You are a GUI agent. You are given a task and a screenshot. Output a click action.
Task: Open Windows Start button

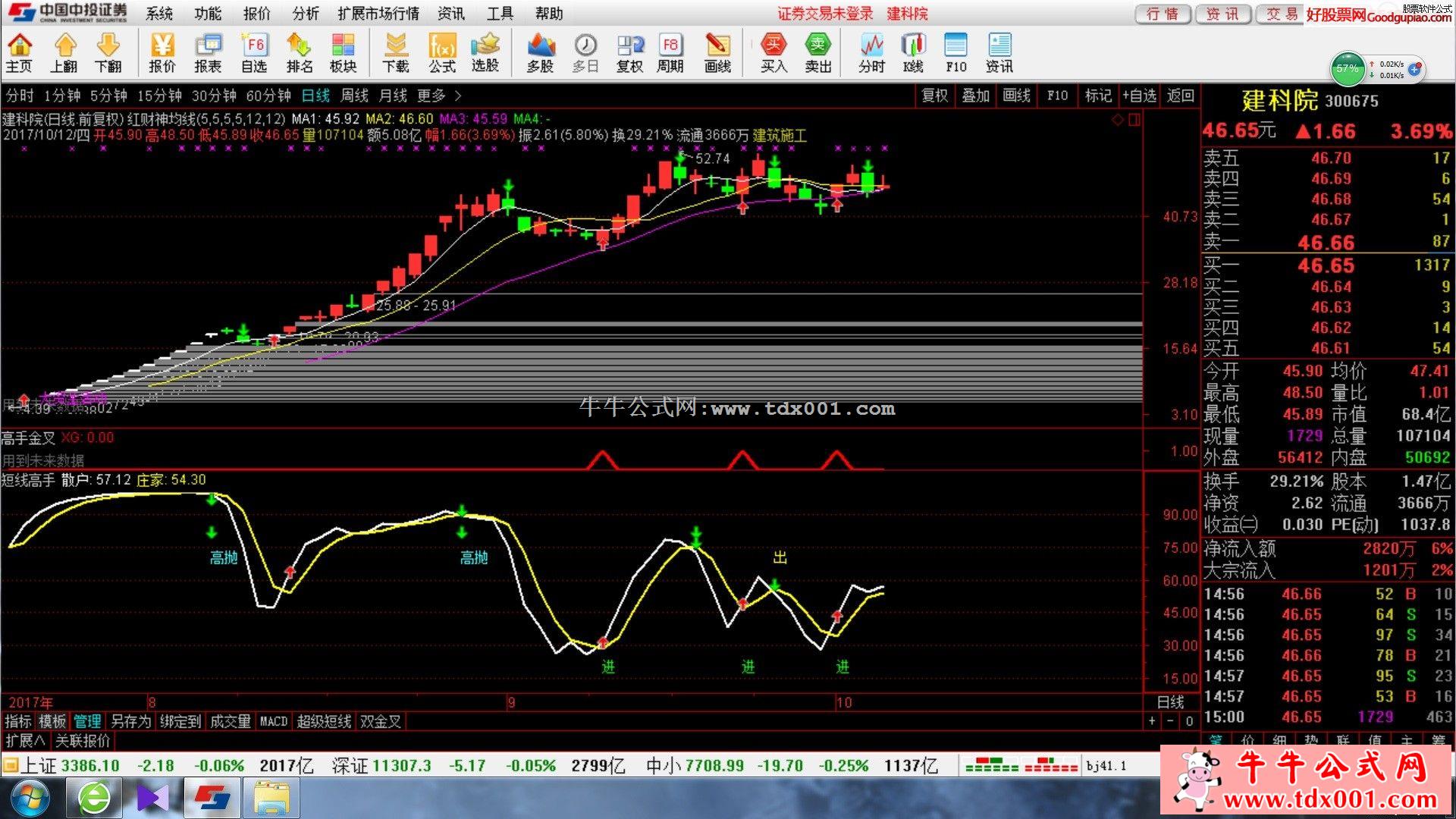[x=29, y=798]
